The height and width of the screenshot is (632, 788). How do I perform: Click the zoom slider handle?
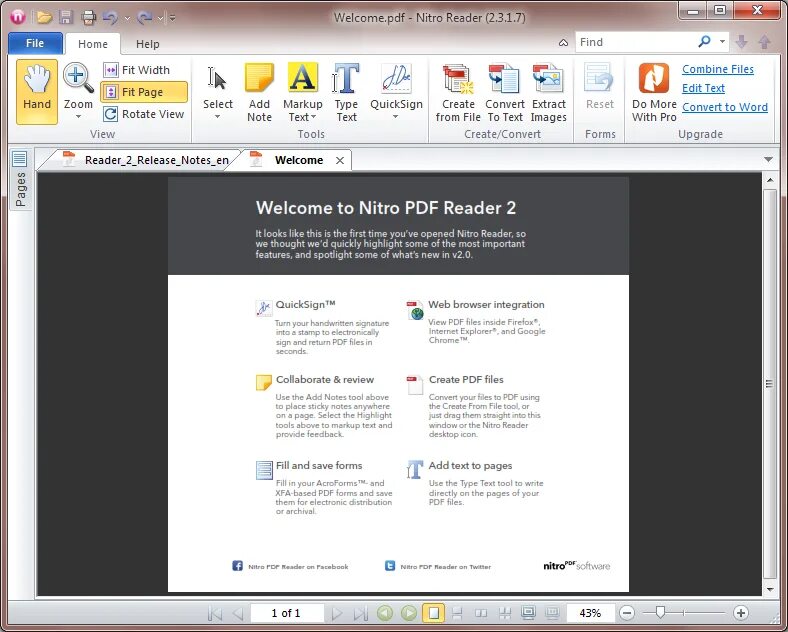click(x=661, y=612)
